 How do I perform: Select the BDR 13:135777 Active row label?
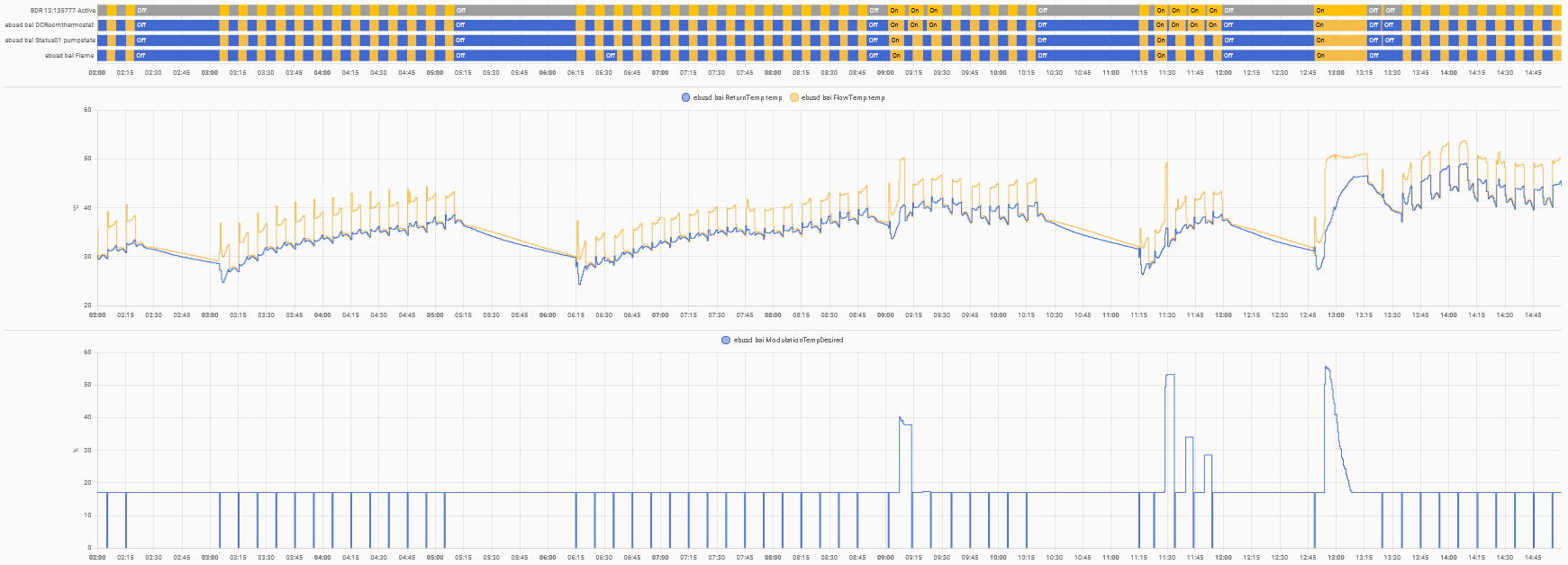coord(62,11)
